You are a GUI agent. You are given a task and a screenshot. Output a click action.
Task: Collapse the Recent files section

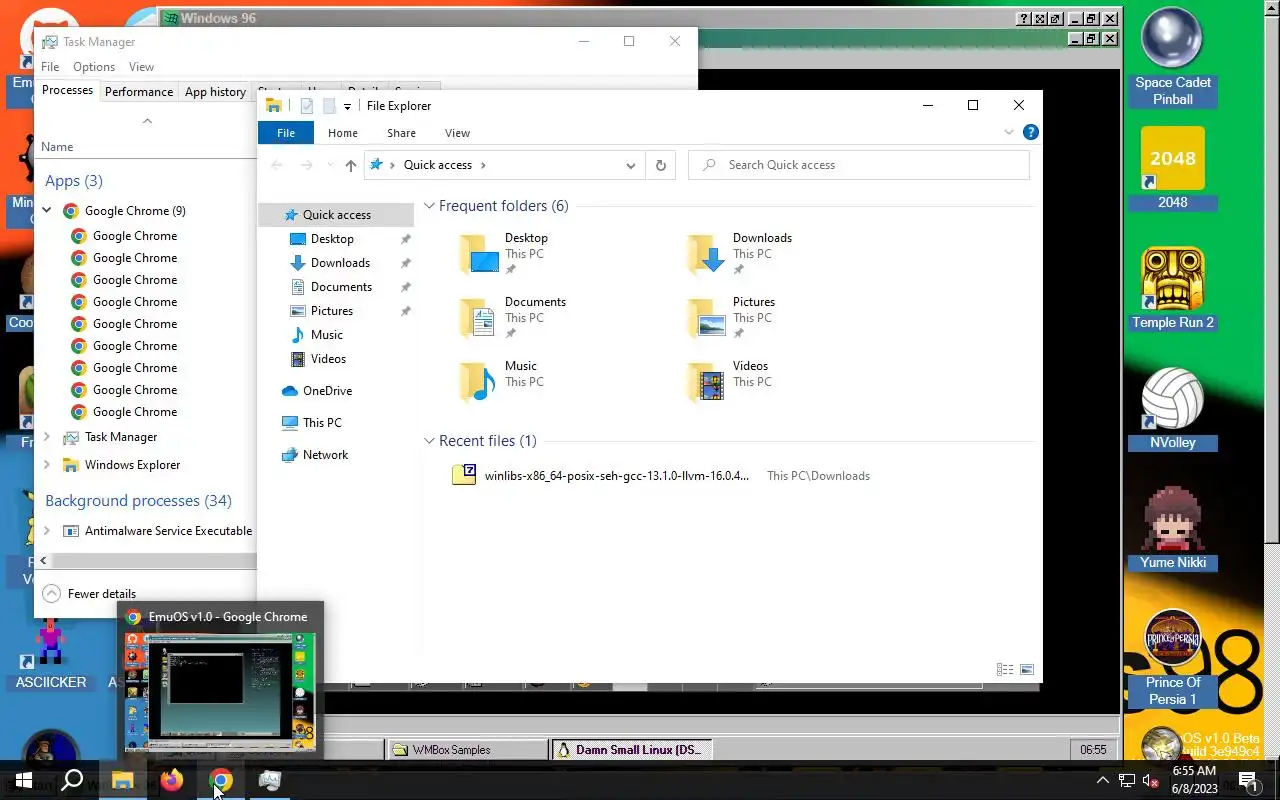pyautogui.click(x=429, y=441)
